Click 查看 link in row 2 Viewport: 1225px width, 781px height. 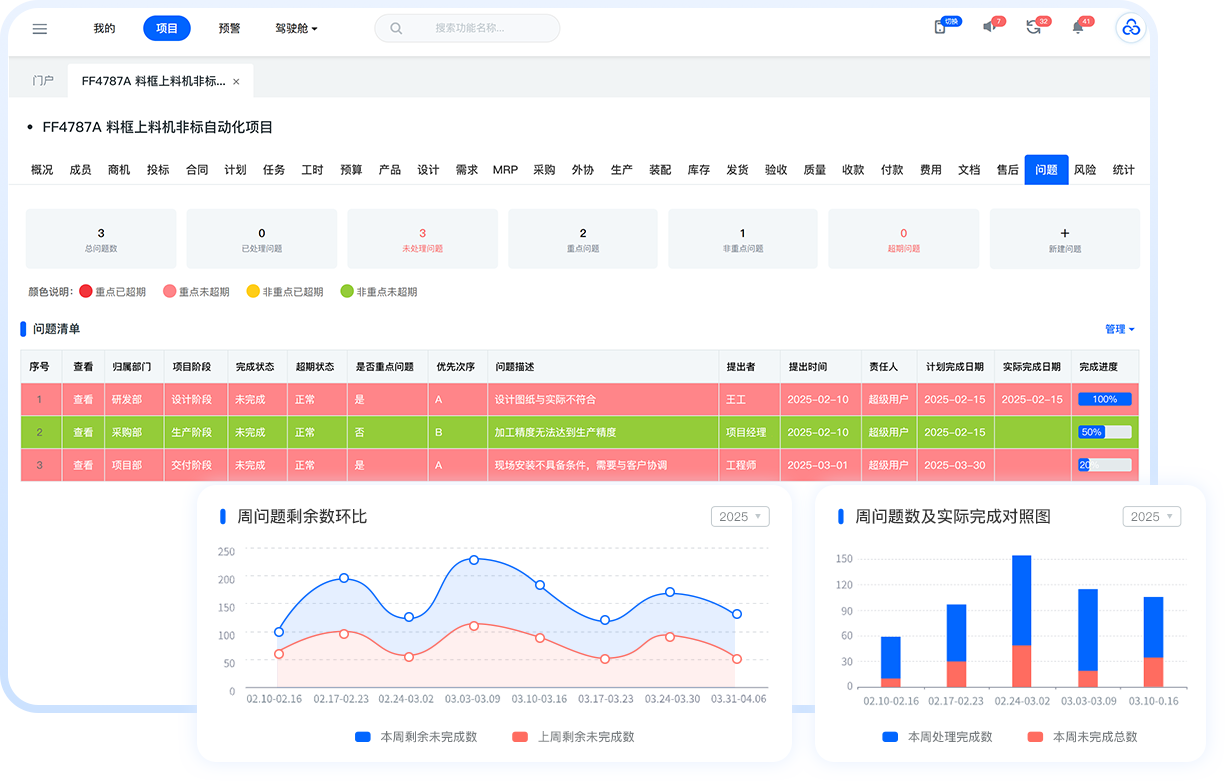(83, 433)
